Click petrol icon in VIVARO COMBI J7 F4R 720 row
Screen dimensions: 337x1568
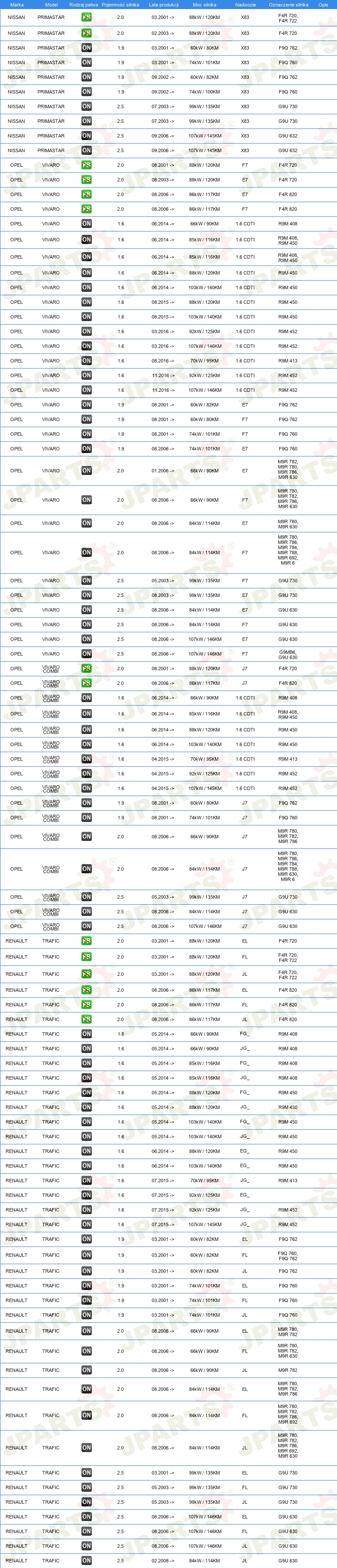tap(86, 668)
